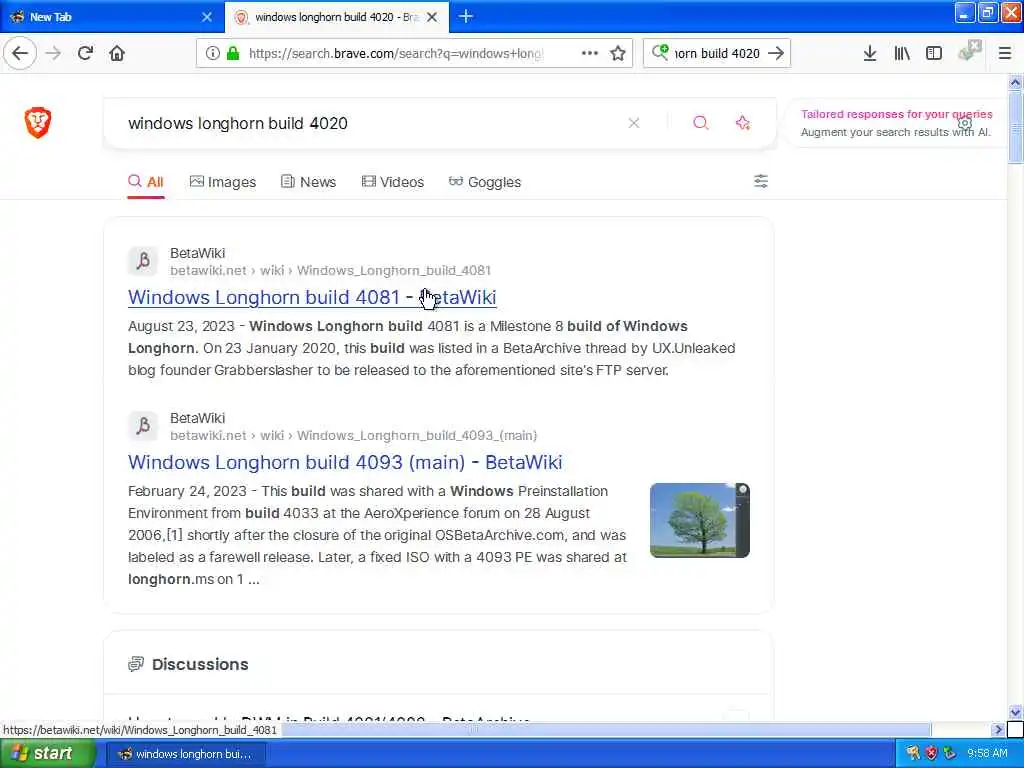The width and height of the screenshot is (1024, 768).
Task: Open page actions three-dots menu
Action: (x=589, y=54)
